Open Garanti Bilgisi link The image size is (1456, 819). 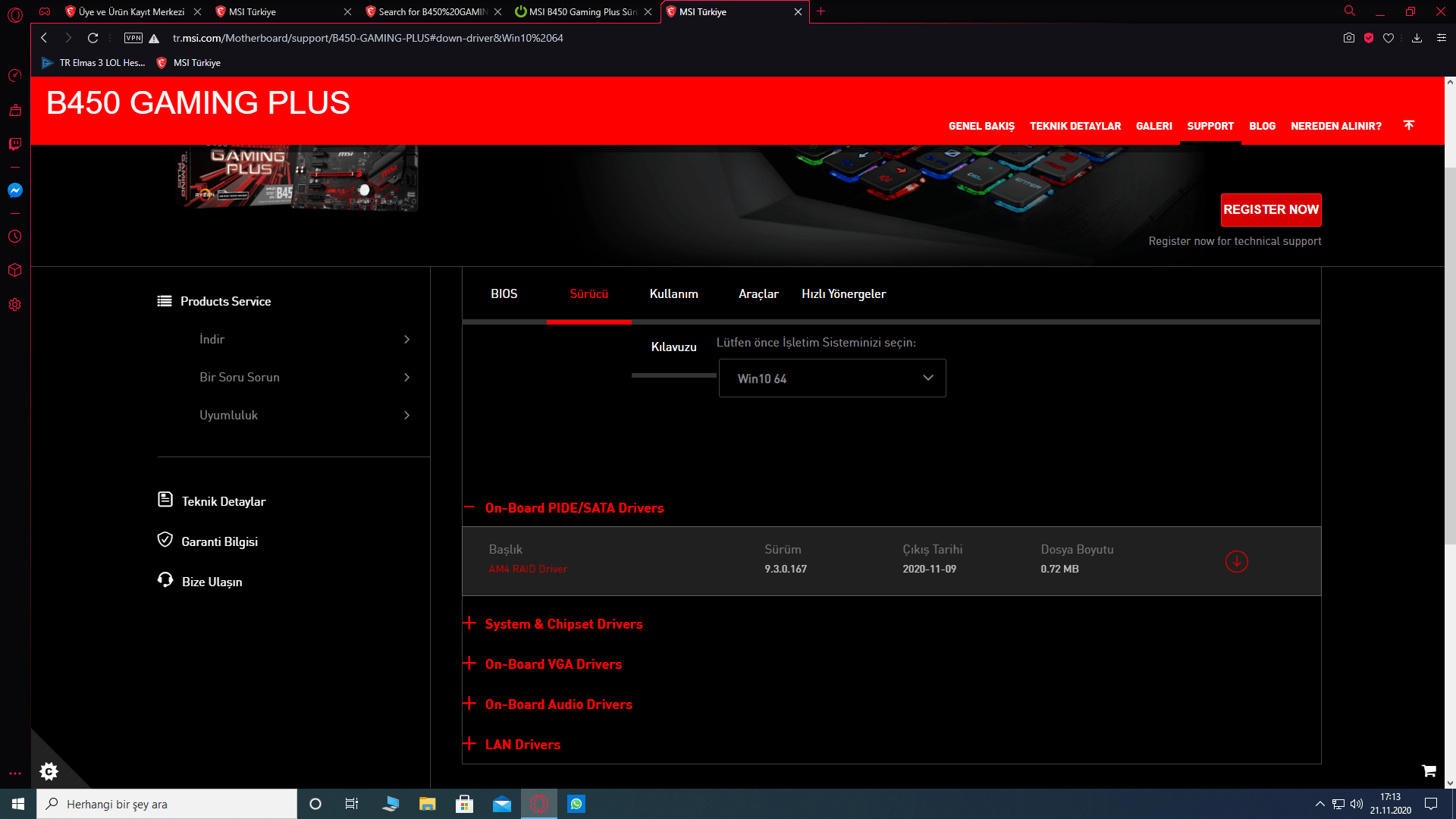coord(219,541)
